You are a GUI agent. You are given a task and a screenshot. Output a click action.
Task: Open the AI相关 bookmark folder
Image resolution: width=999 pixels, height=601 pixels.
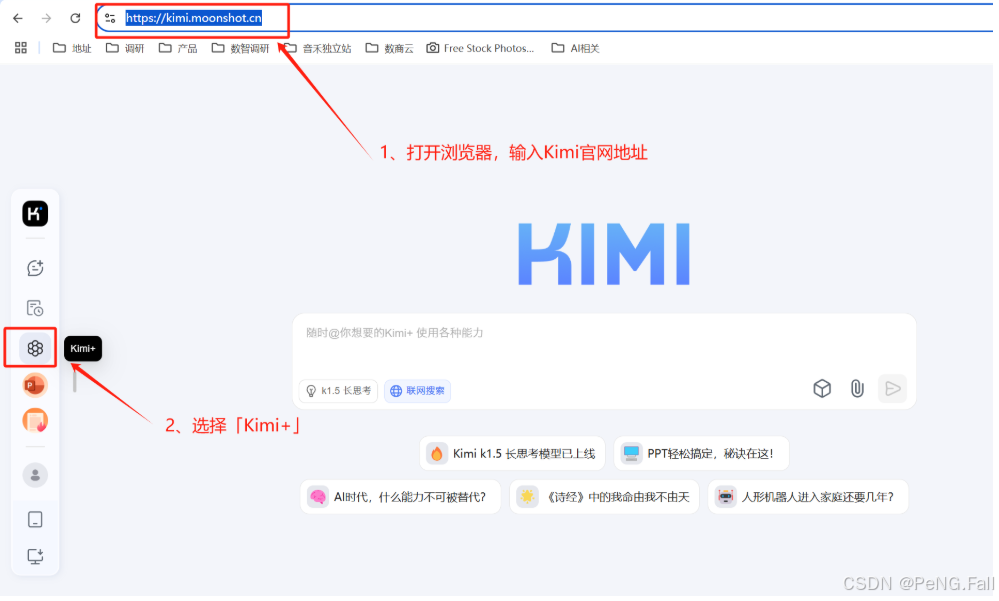click(575, 48)
